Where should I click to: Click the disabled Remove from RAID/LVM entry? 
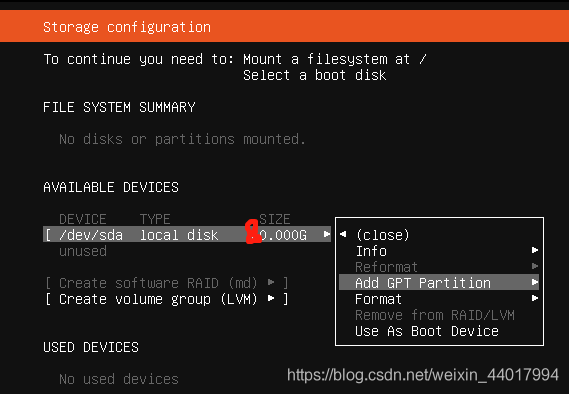435,315
